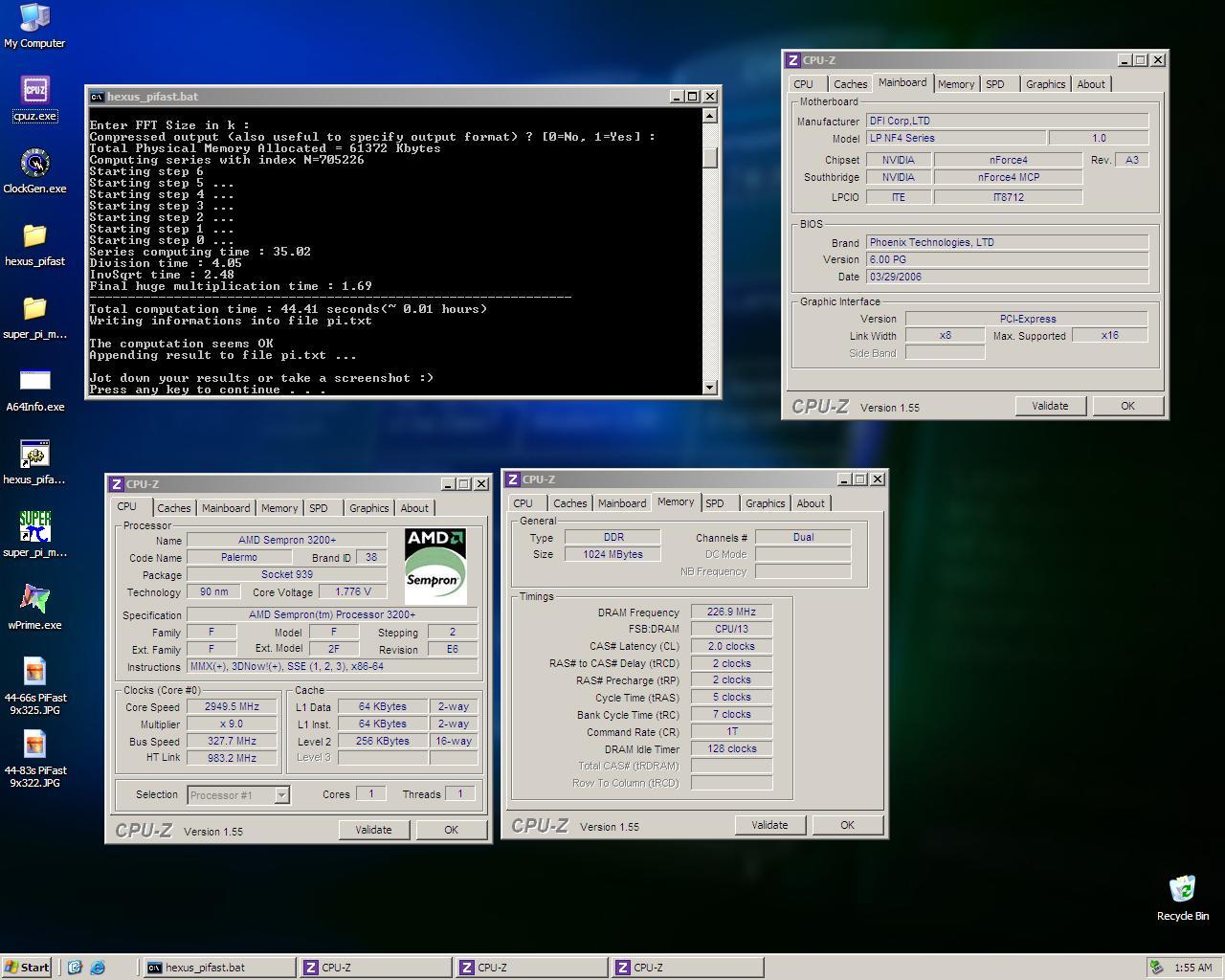This screenshot has height=980, width=1225.
Task: Click OK in the Mainboard CPU-Z window
Action: pos(1127,406)
